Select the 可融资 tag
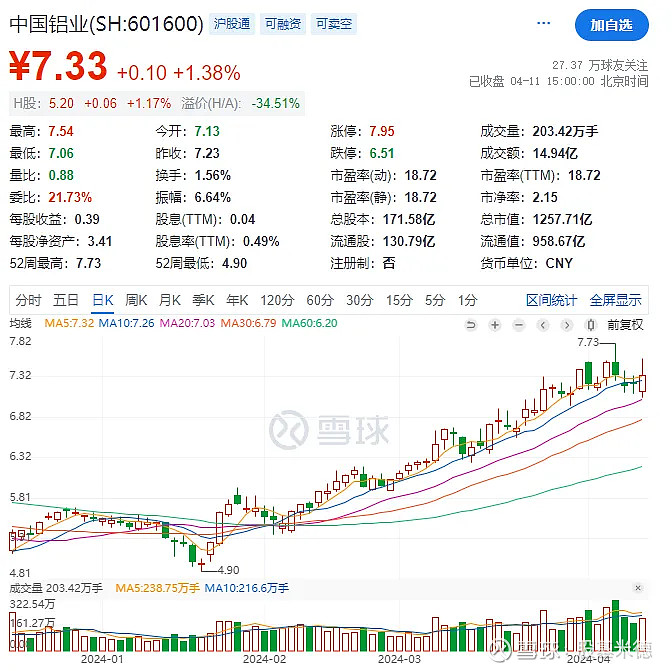Screen dimensions: 672x671 point(283,24)
